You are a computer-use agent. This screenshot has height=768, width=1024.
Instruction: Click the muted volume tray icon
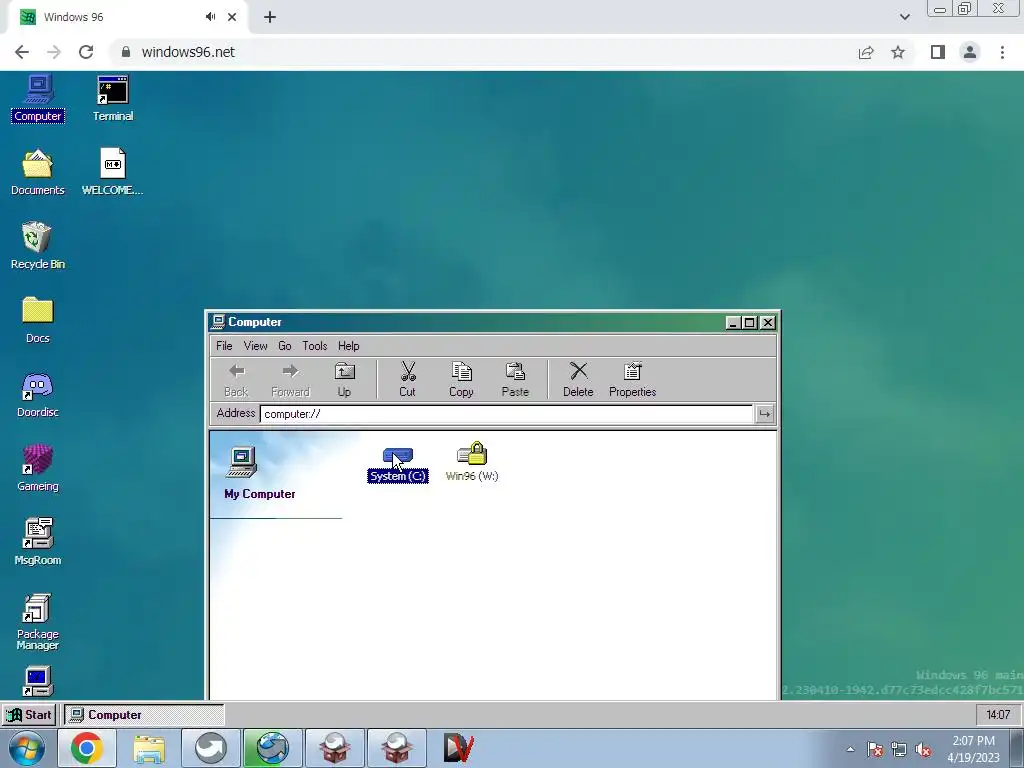click(x=923, y=750)
